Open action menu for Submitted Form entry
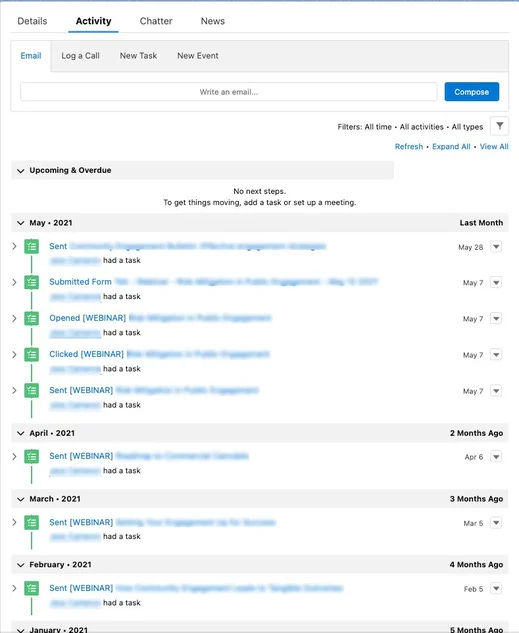This screenshot has width=519, height=633. coord(496,282)
